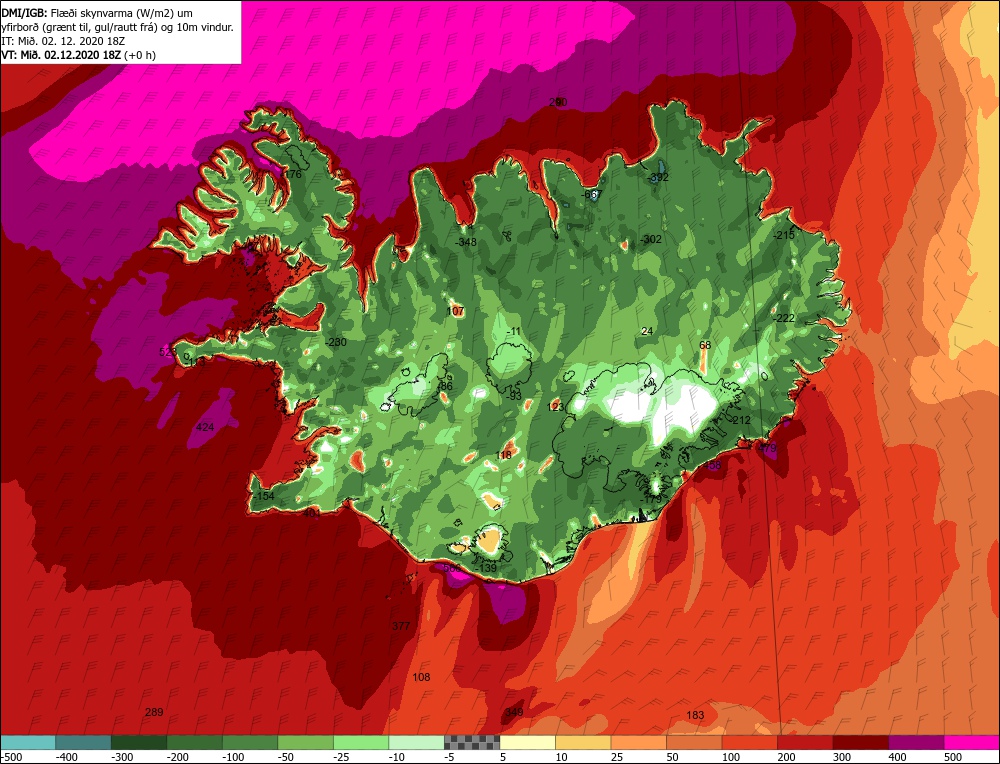Click the '-348' map value

(x=466, y=242)
